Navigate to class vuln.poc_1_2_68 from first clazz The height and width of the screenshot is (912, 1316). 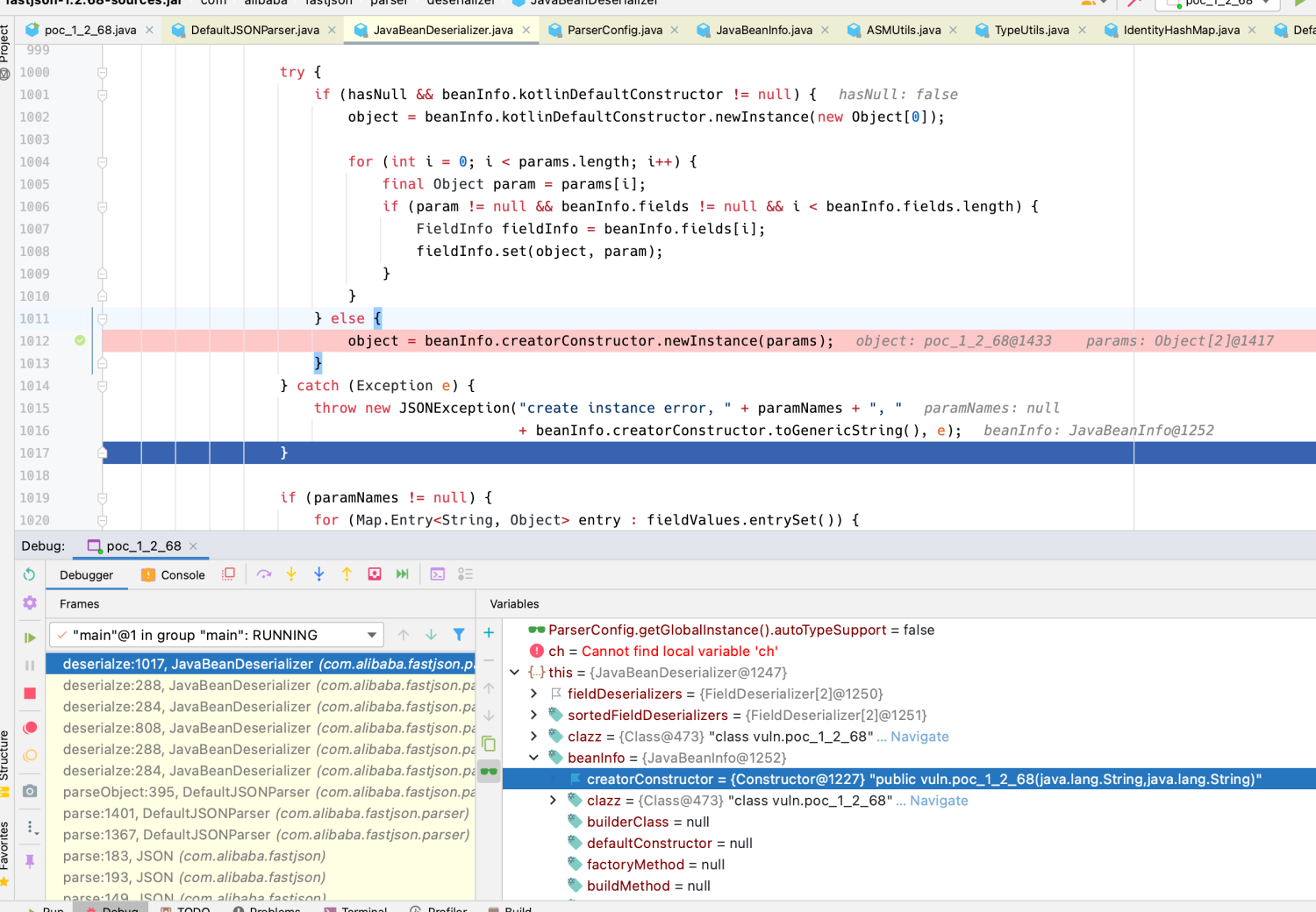click(919, 737)
